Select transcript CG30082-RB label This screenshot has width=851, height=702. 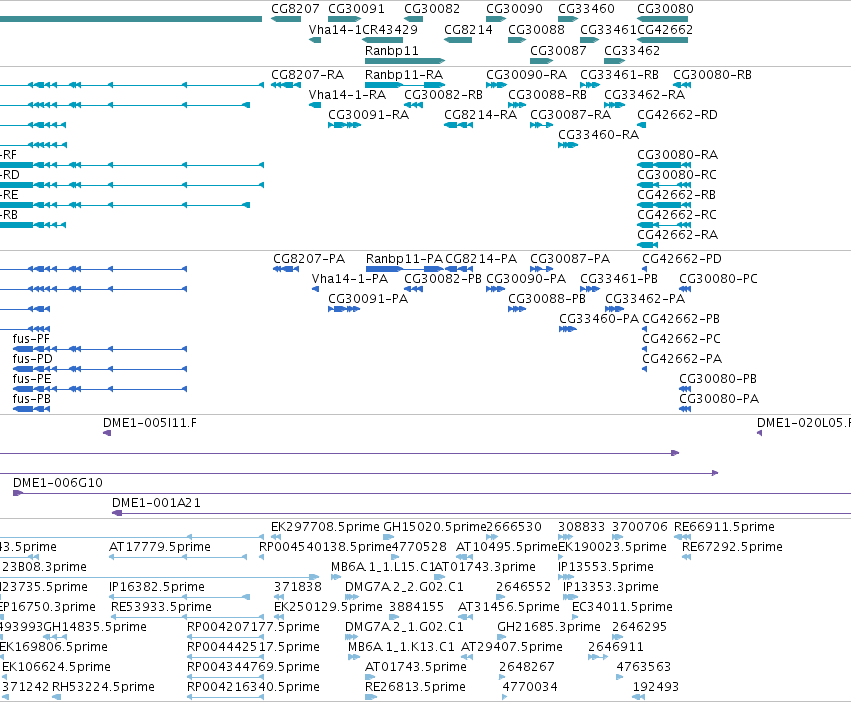(x=443, y=94)
